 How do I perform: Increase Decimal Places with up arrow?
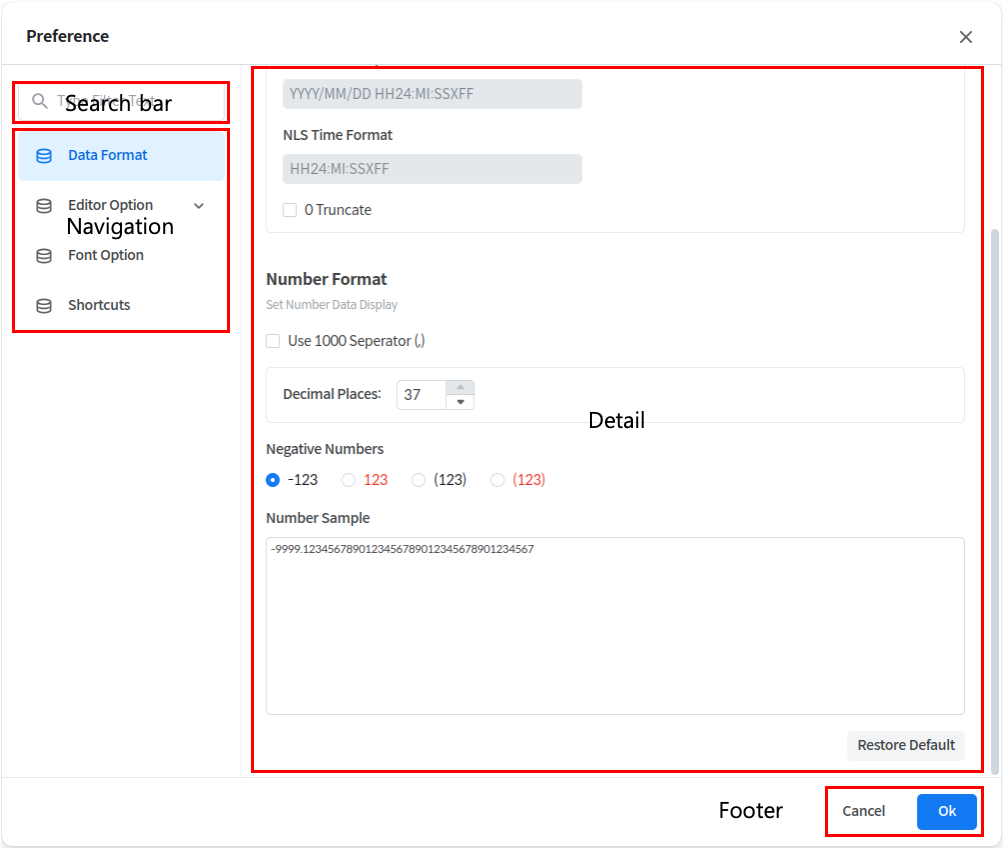click(460, 387)
